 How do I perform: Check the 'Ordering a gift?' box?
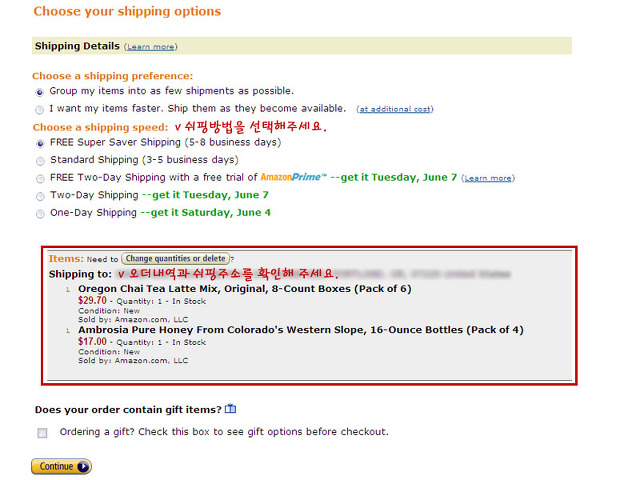pyautogui.click(x=42, y=433)
